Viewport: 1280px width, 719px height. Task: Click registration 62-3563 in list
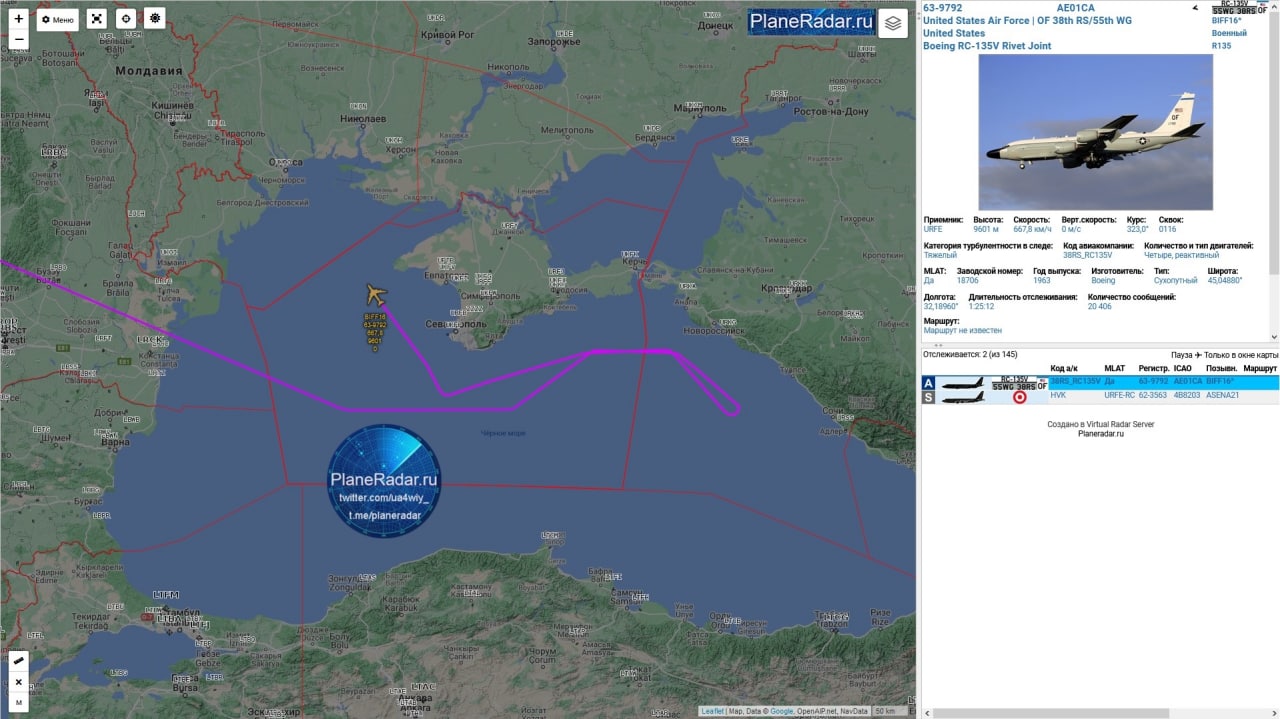tap(1153, 396)
